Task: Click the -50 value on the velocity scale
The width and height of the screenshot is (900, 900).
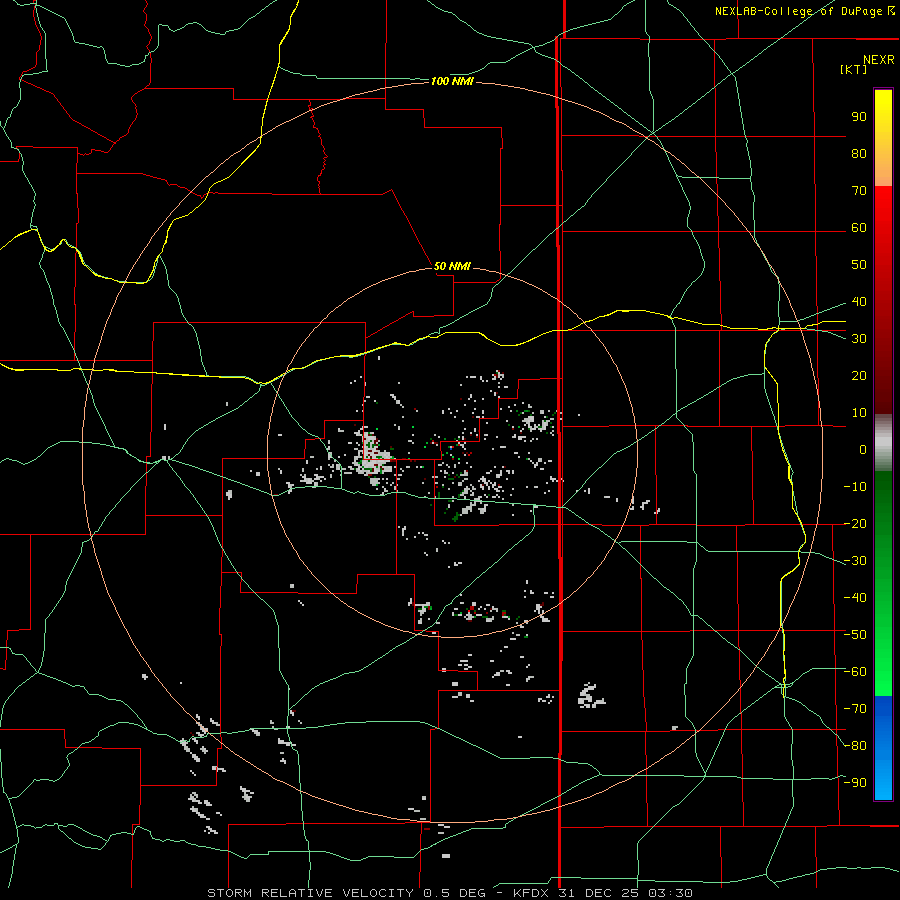Action: (855, 635)
